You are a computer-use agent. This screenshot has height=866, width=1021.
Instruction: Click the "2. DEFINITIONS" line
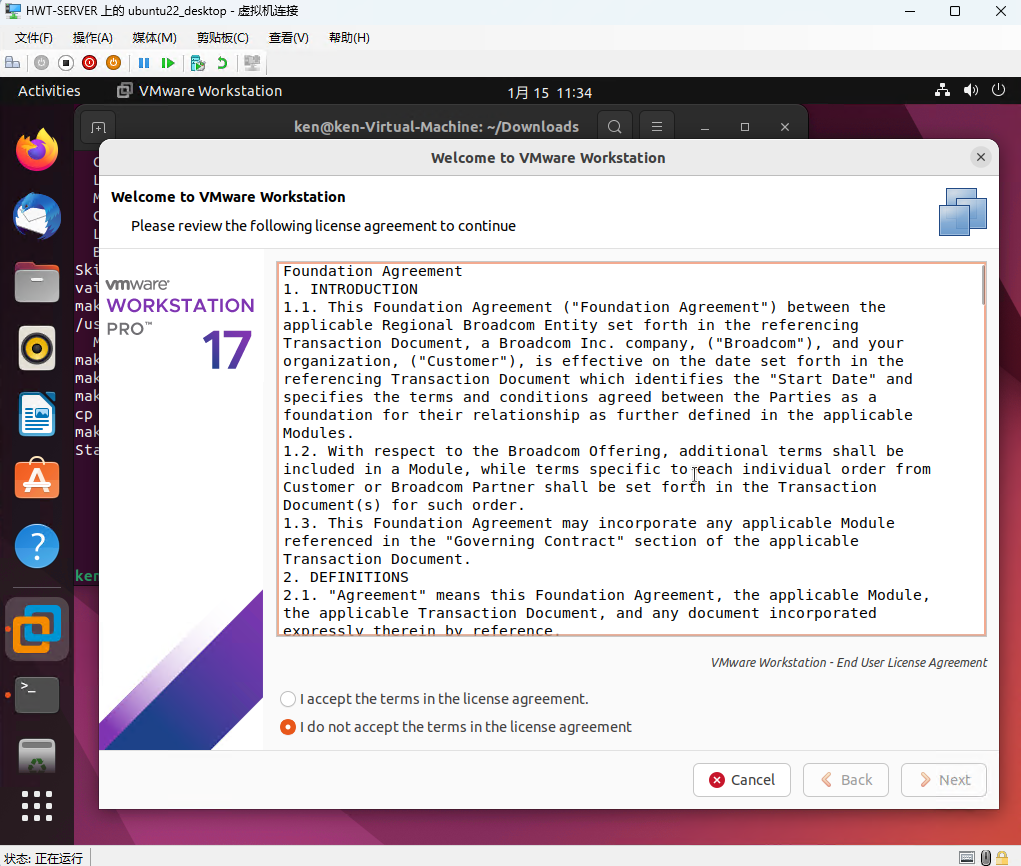point(346,578)
